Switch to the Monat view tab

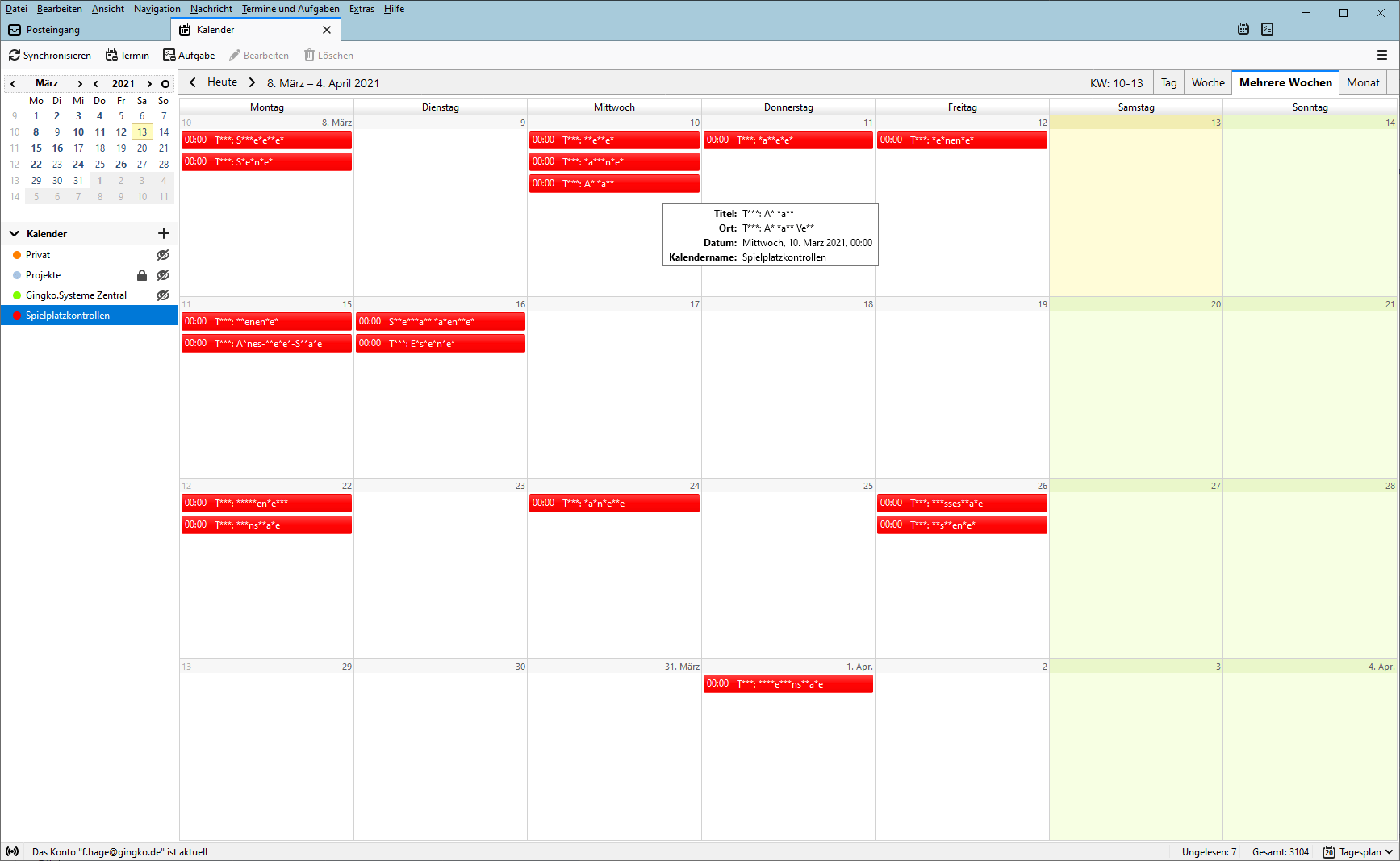point(1363,83)
